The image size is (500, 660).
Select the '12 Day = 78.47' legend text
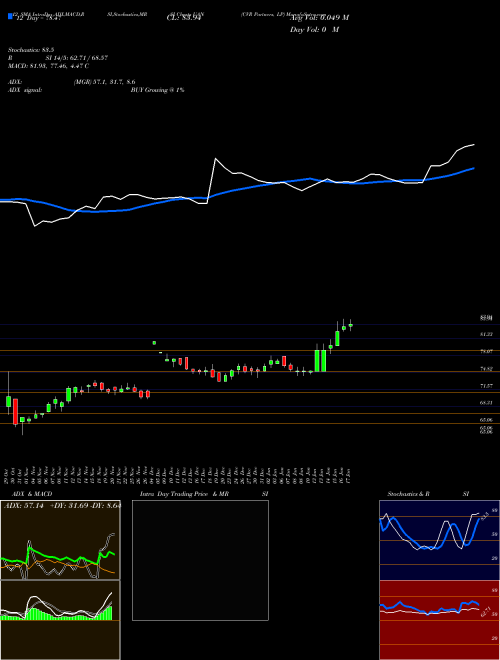(x=39, y=18)
